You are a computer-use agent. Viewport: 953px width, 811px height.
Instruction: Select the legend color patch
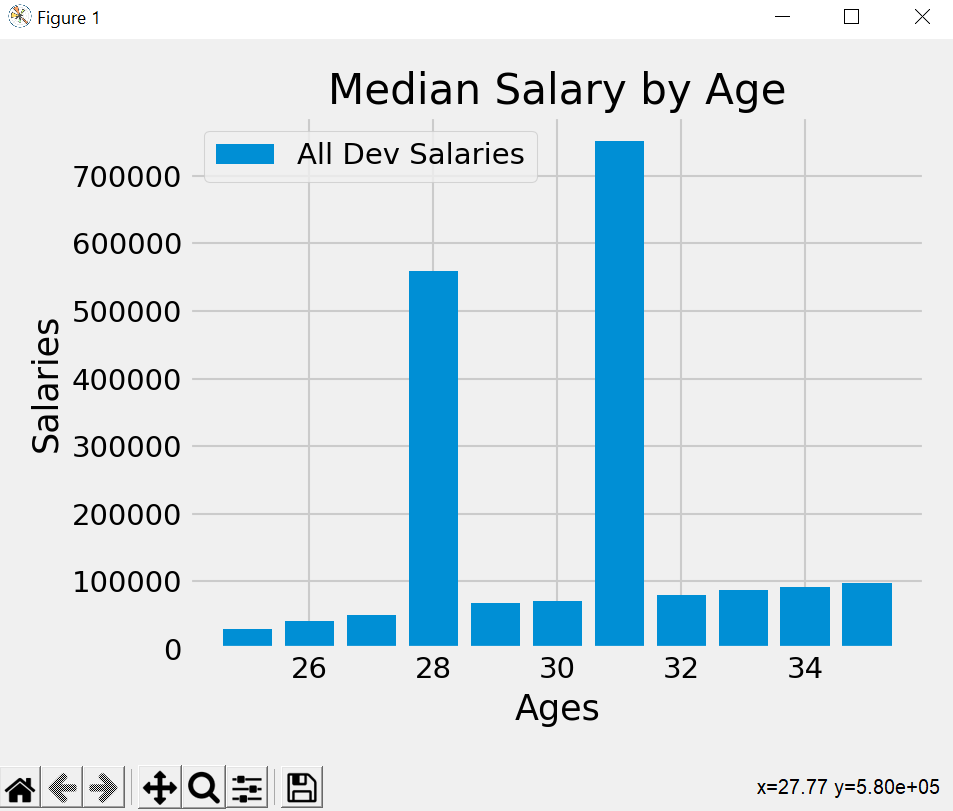pos(247,154)
